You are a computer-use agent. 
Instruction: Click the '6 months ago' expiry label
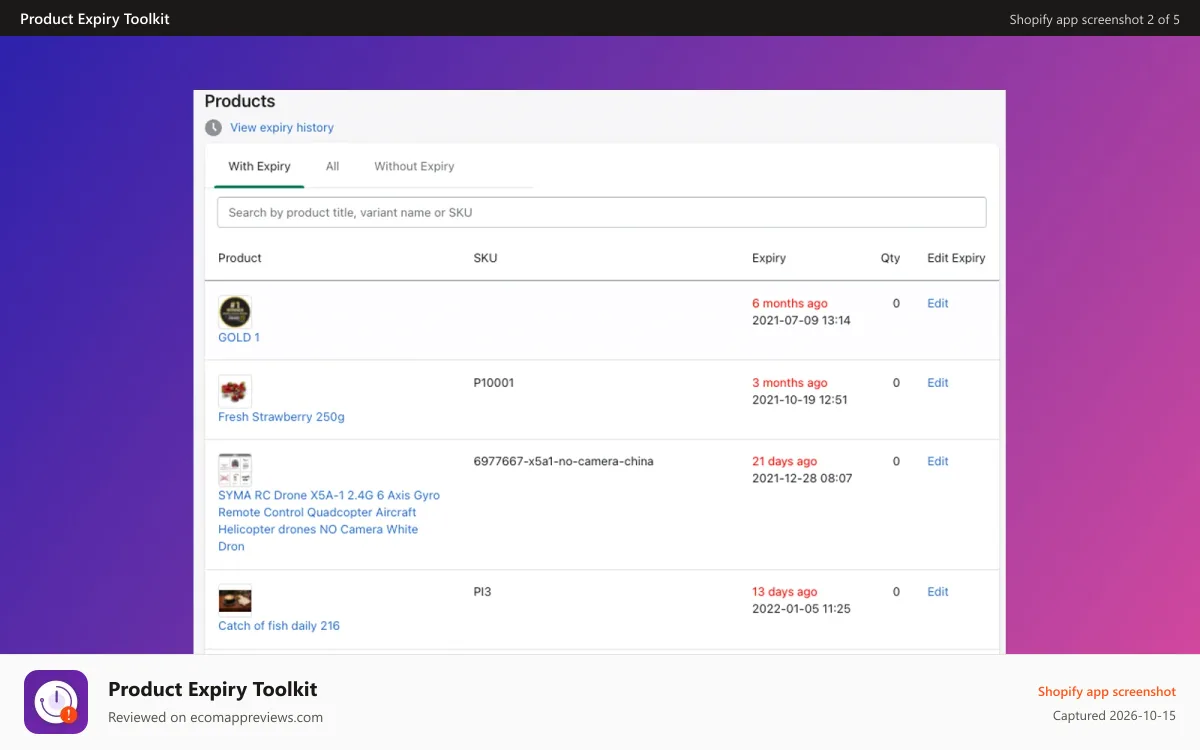pos(790,303)
